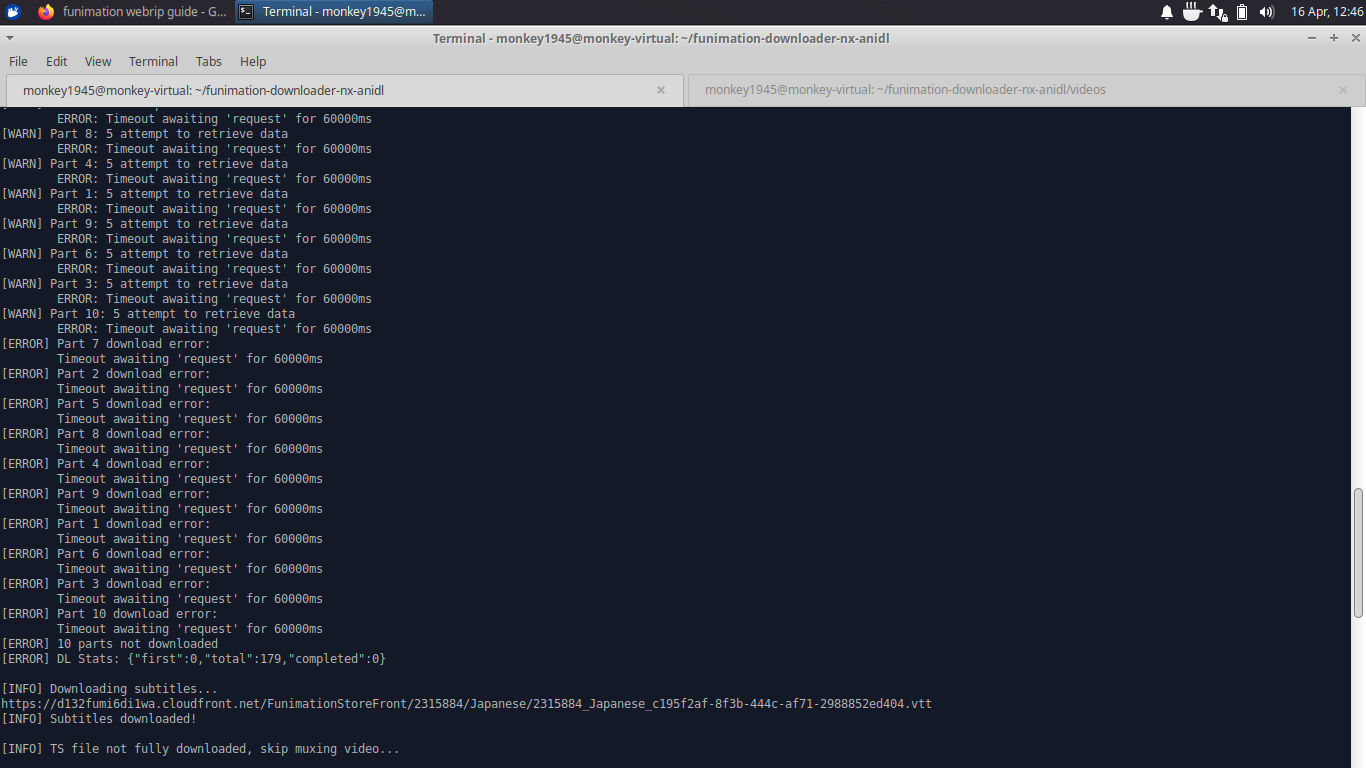
Task: Open the applications whisker menu
Action: pyautogui.click(x=11, y=12)
